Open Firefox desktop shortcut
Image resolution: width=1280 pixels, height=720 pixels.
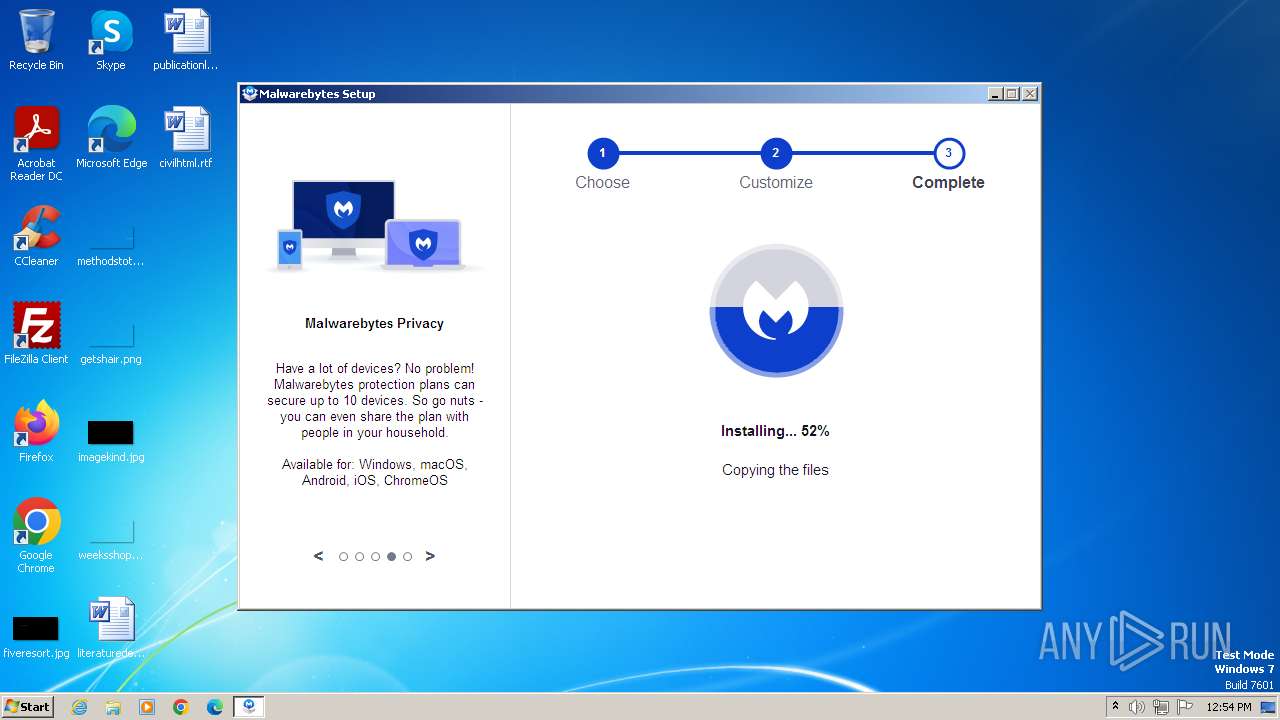click(36, 432)
